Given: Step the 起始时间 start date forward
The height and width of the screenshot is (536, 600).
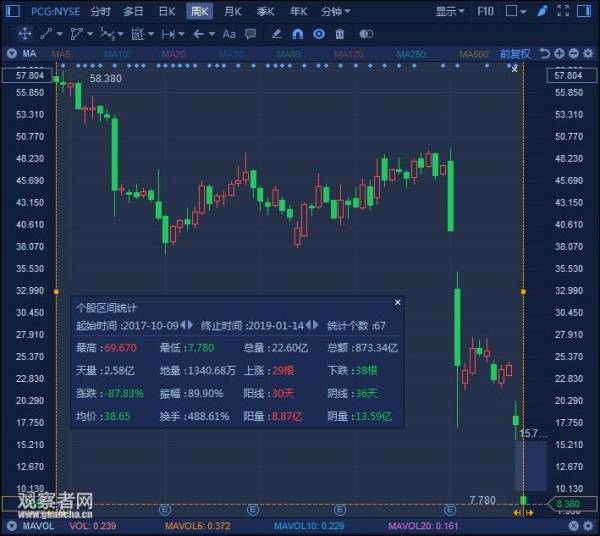Looking at the screenshot, I should [191, 325].
